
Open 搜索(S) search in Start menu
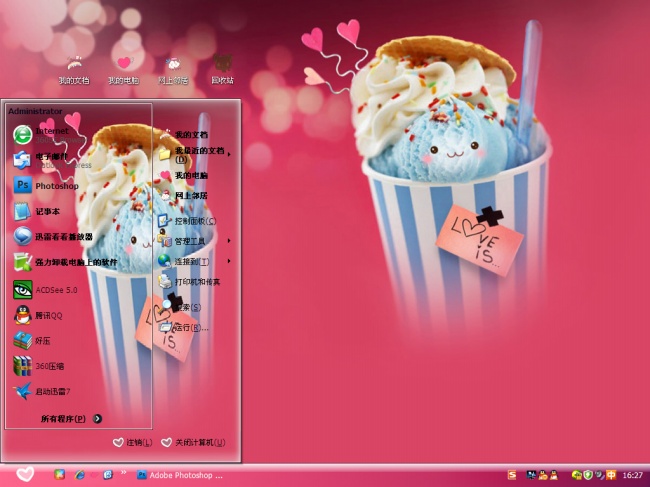[180, 307]
